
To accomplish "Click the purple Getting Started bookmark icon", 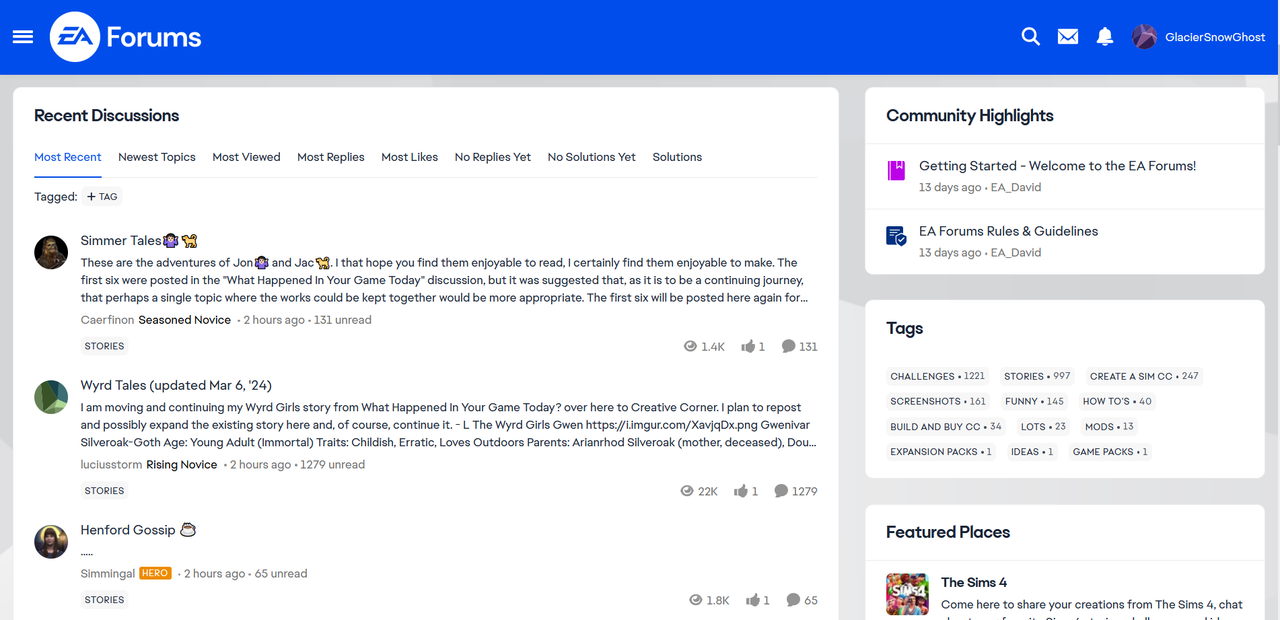I will point(896,170).
